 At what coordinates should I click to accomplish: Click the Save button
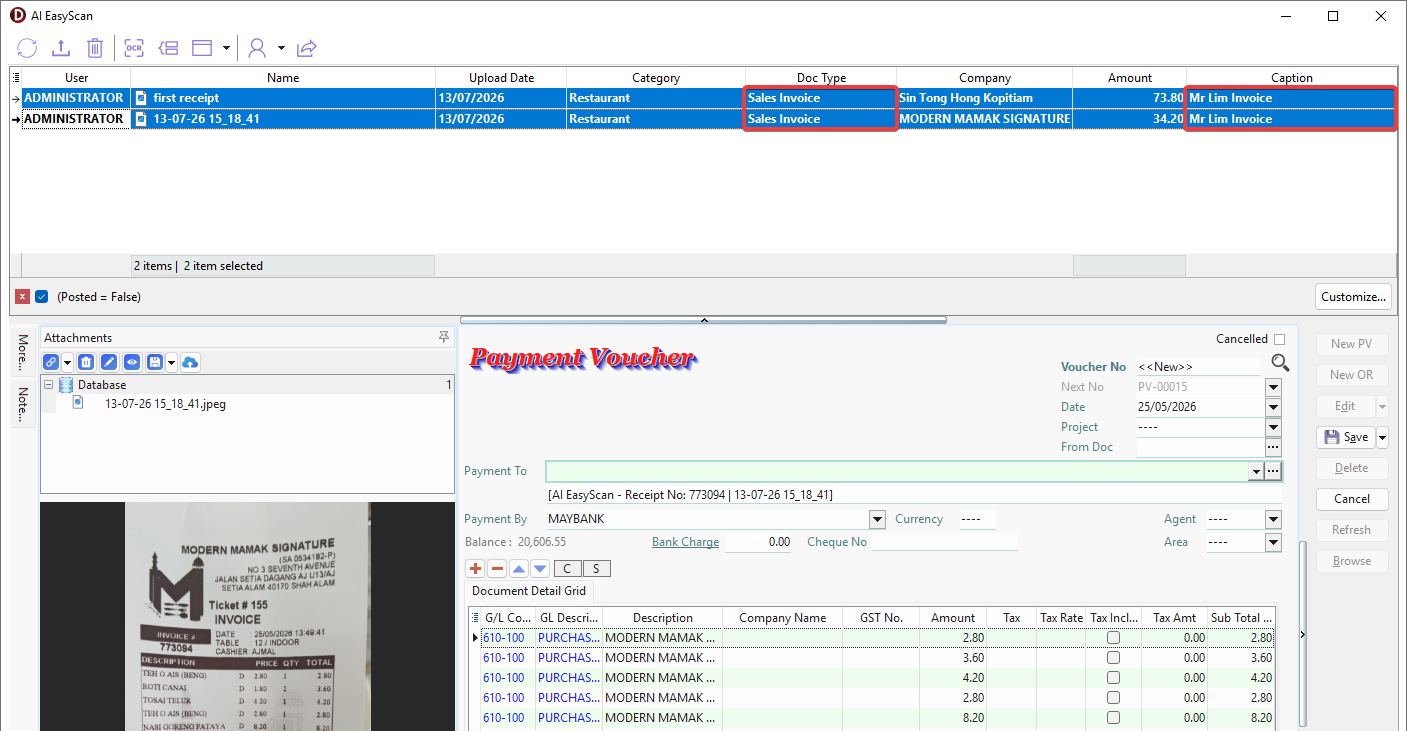(1346, 437)
